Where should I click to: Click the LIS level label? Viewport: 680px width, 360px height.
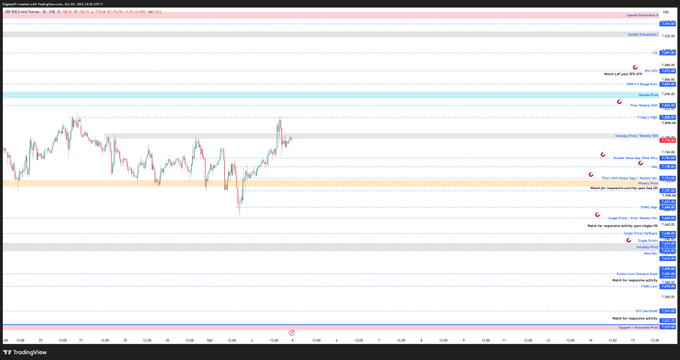pos(655,53)
